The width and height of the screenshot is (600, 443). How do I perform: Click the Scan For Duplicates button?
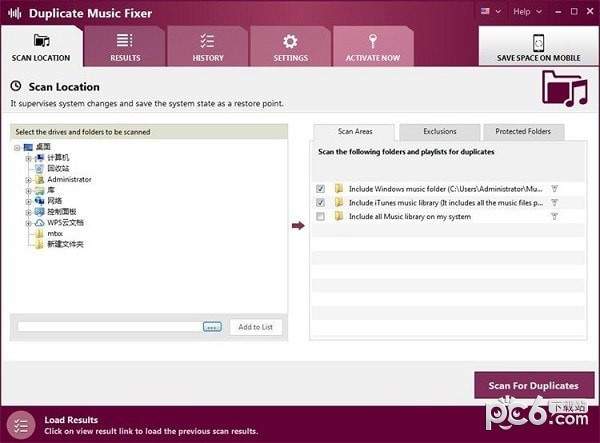pyautogui.click(x=533, y=385)
